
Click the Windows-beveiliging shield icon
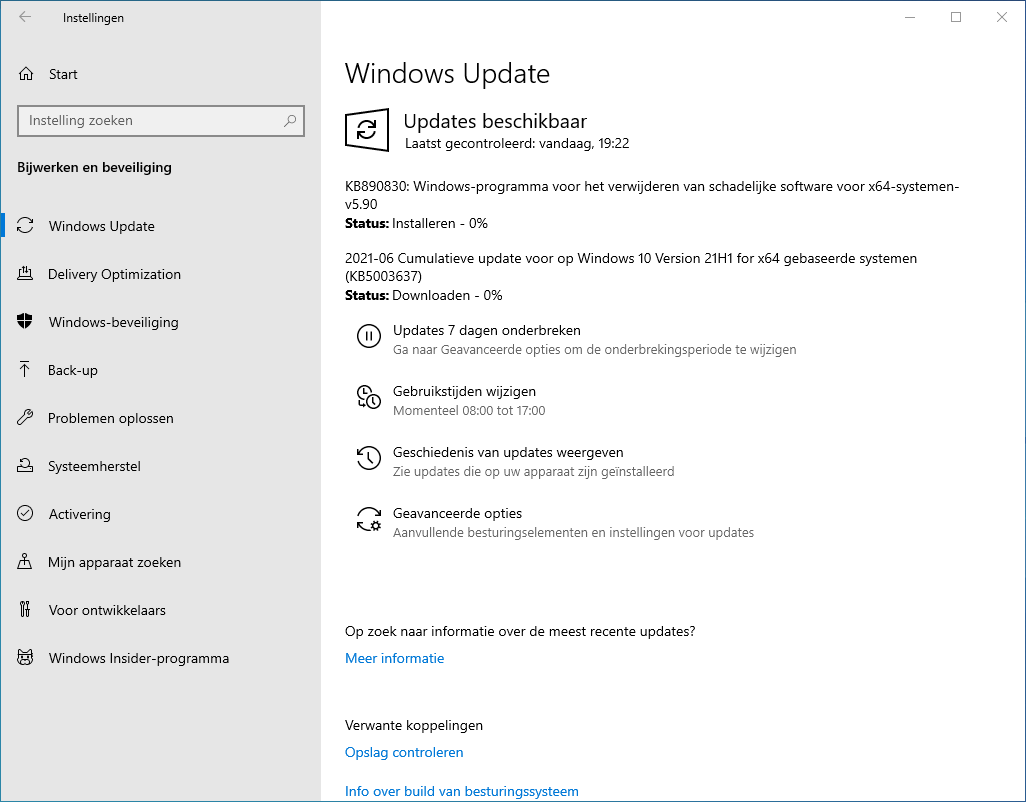tap(26, 322)
